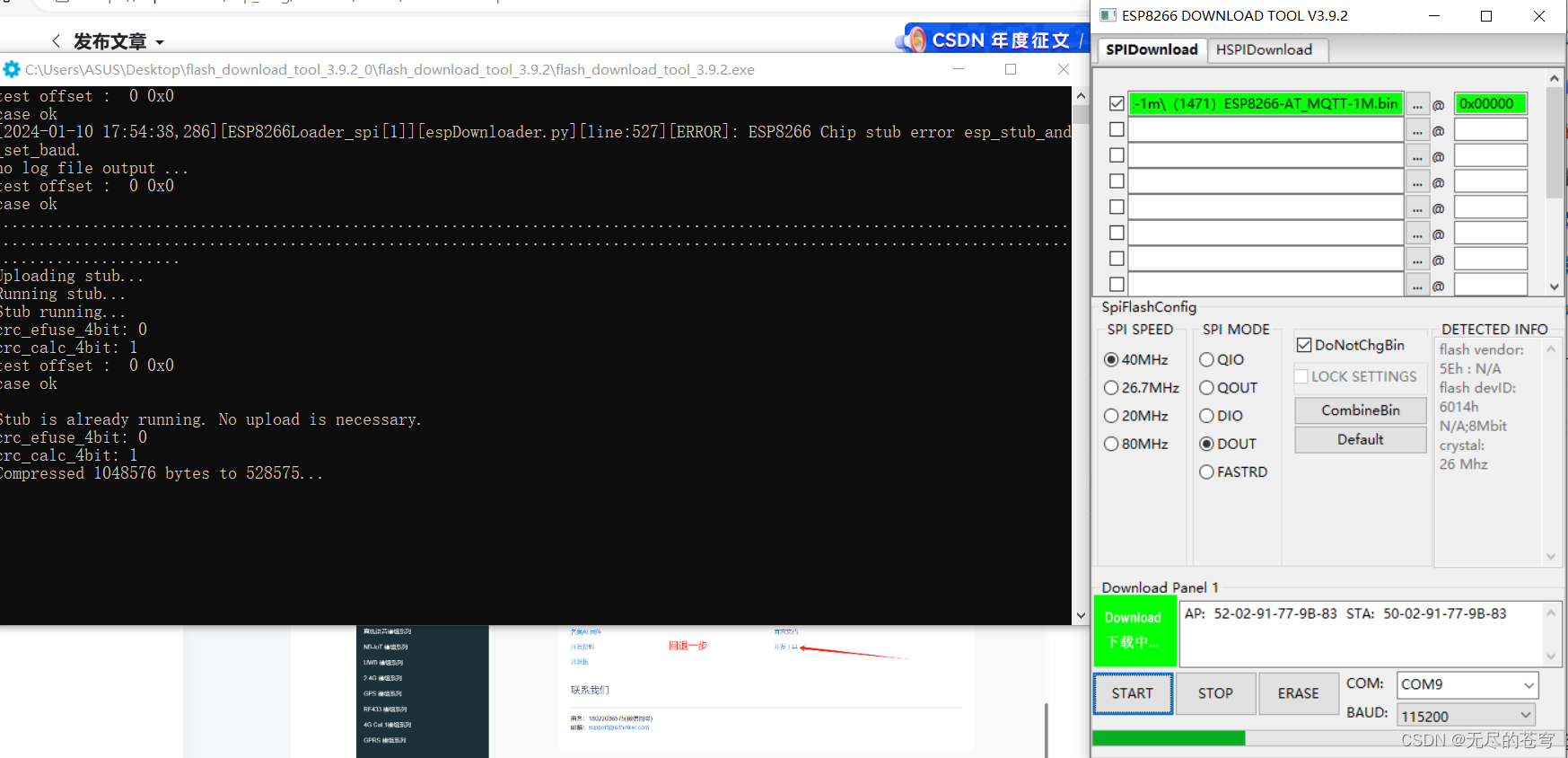Close the flash_download_tool console window
This screenshot has height=758, width=1568.
tap(1064, 69)
